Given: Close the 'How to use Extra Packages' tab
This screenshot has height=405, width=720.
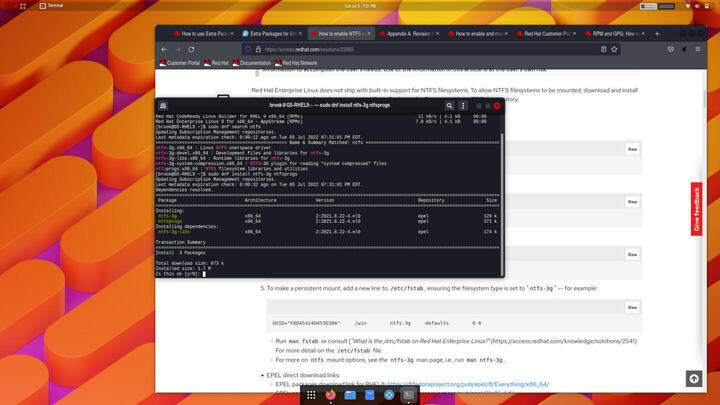Looking at the screenshot, I should pos(232,34).
